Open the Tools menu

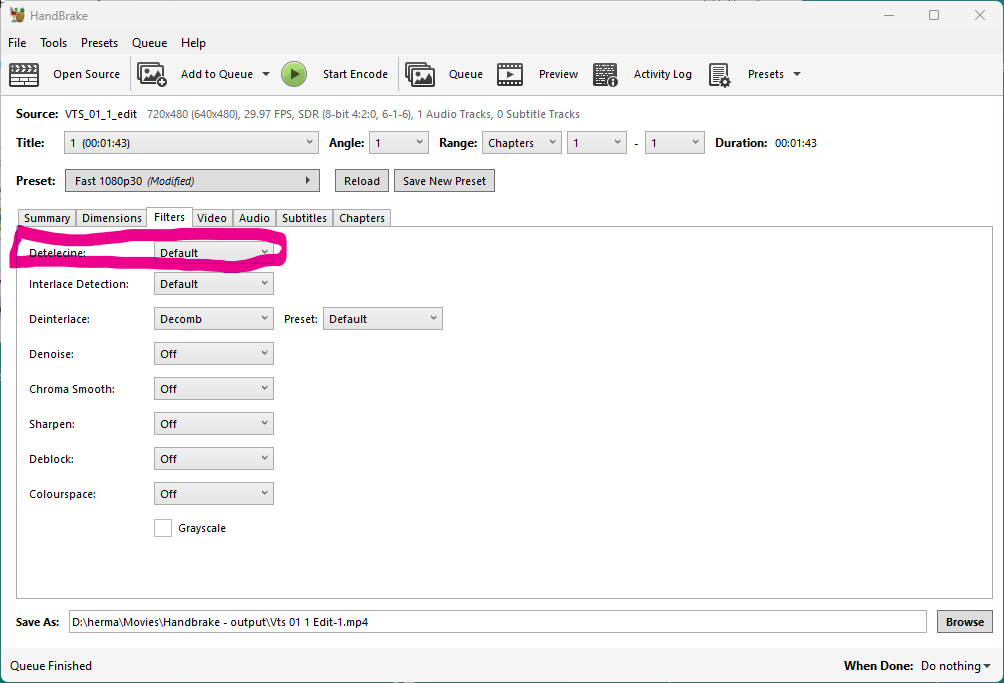[x=53, y=43]
